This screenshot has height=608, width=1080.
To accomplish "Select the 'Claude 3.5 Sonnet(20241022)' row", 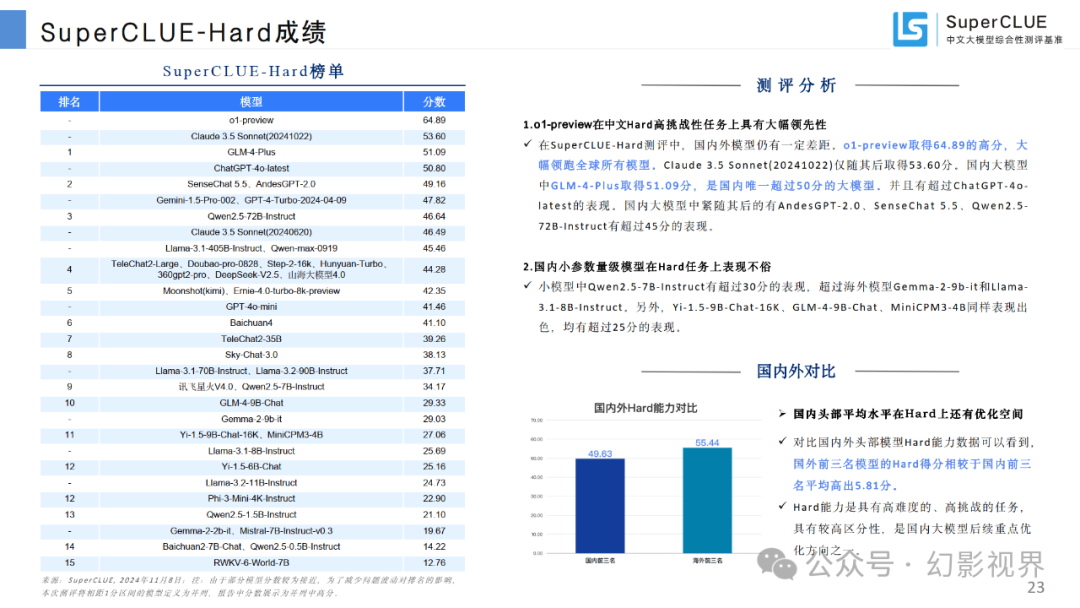I will [x=252, y=136].
